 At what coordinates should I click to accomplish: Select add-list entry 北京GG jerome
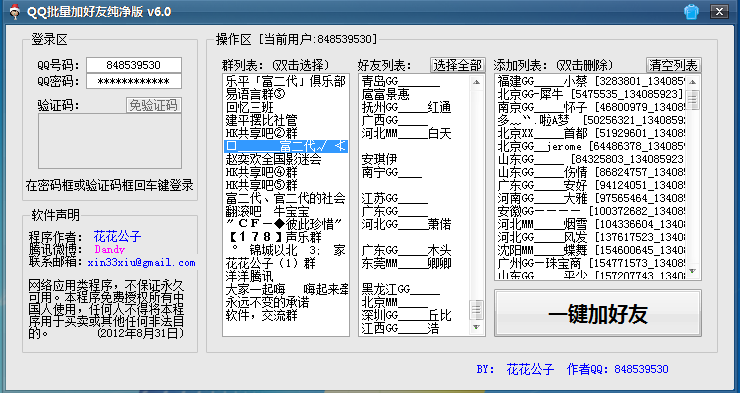click(x=591, y=146)
